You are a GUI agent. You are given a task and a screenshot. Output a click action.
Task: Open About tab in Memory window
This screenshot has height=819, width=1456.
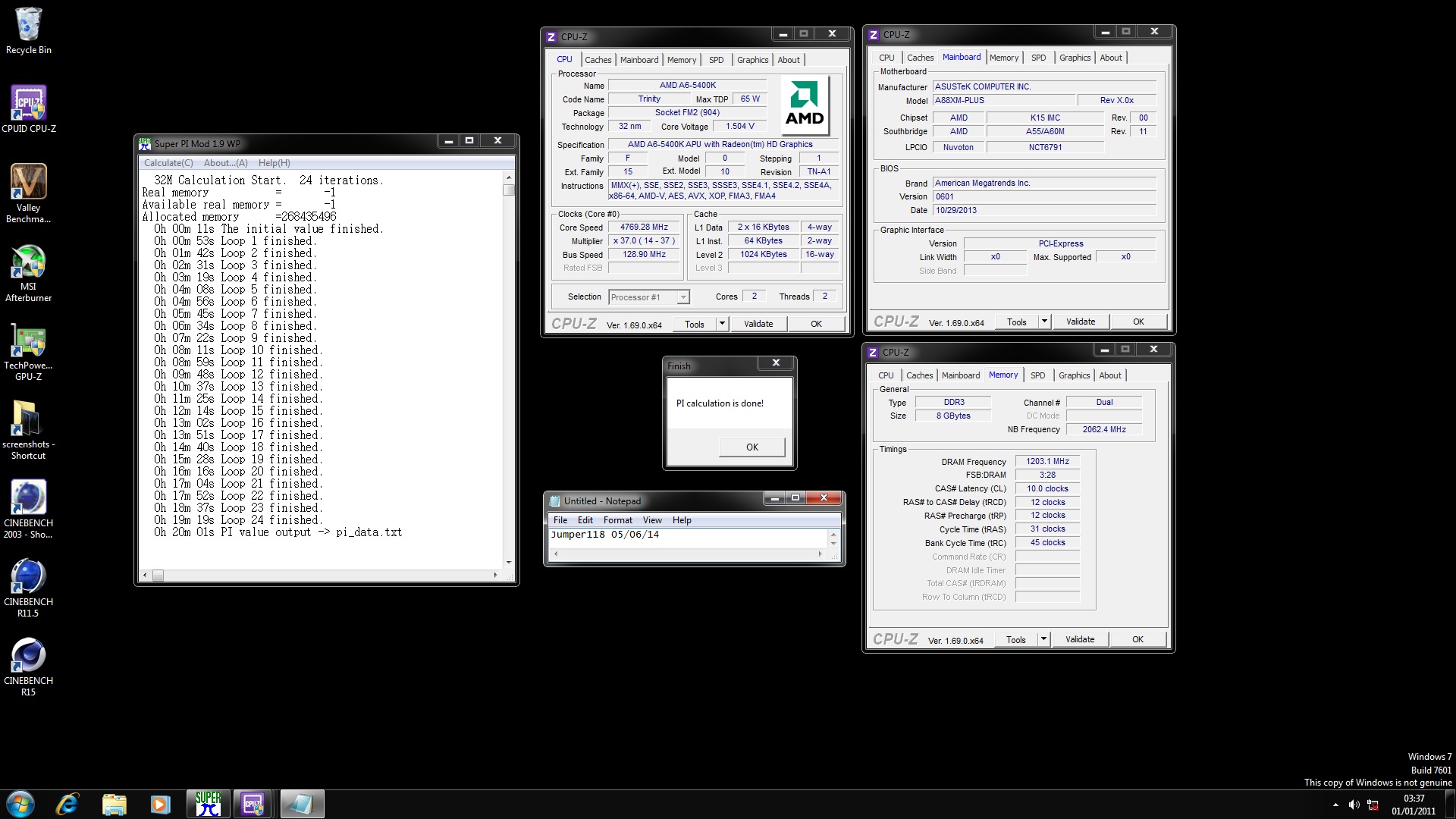(x=1109, y=375)
